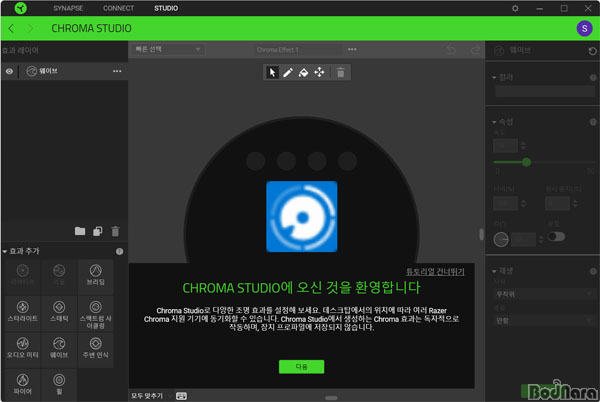
Task: Click the trash icon in the canvas toolbar
Action: [341, 72]
